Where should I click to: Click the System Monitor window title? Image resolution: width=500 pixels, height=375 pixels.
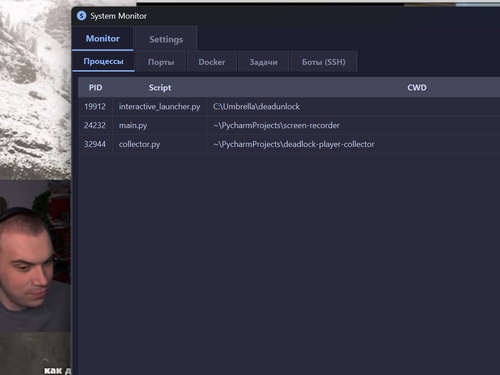coord(118,16)
